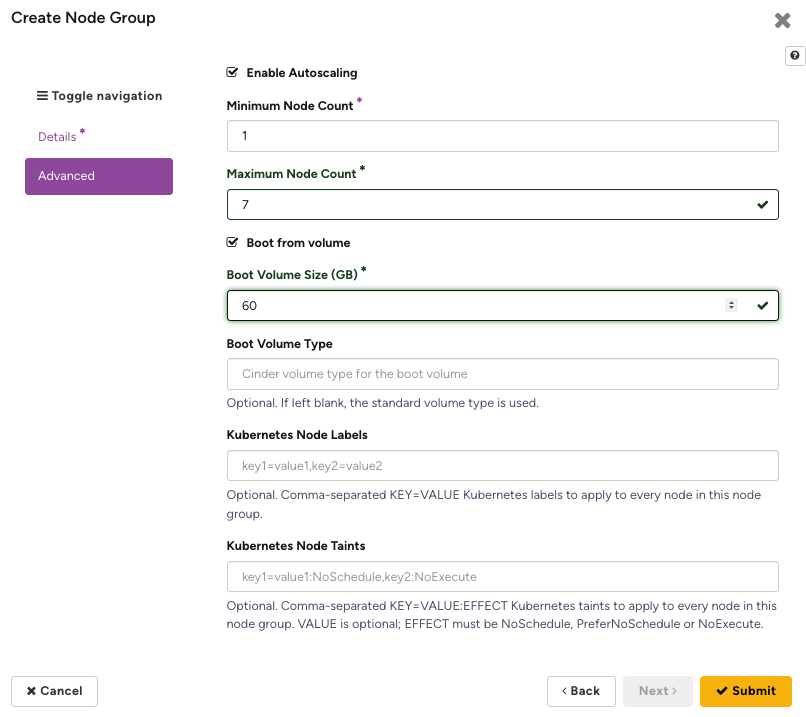Viewport: 806px width, 717px height.
Task: Select the Advanced step
Action: (x=99, y=176)
